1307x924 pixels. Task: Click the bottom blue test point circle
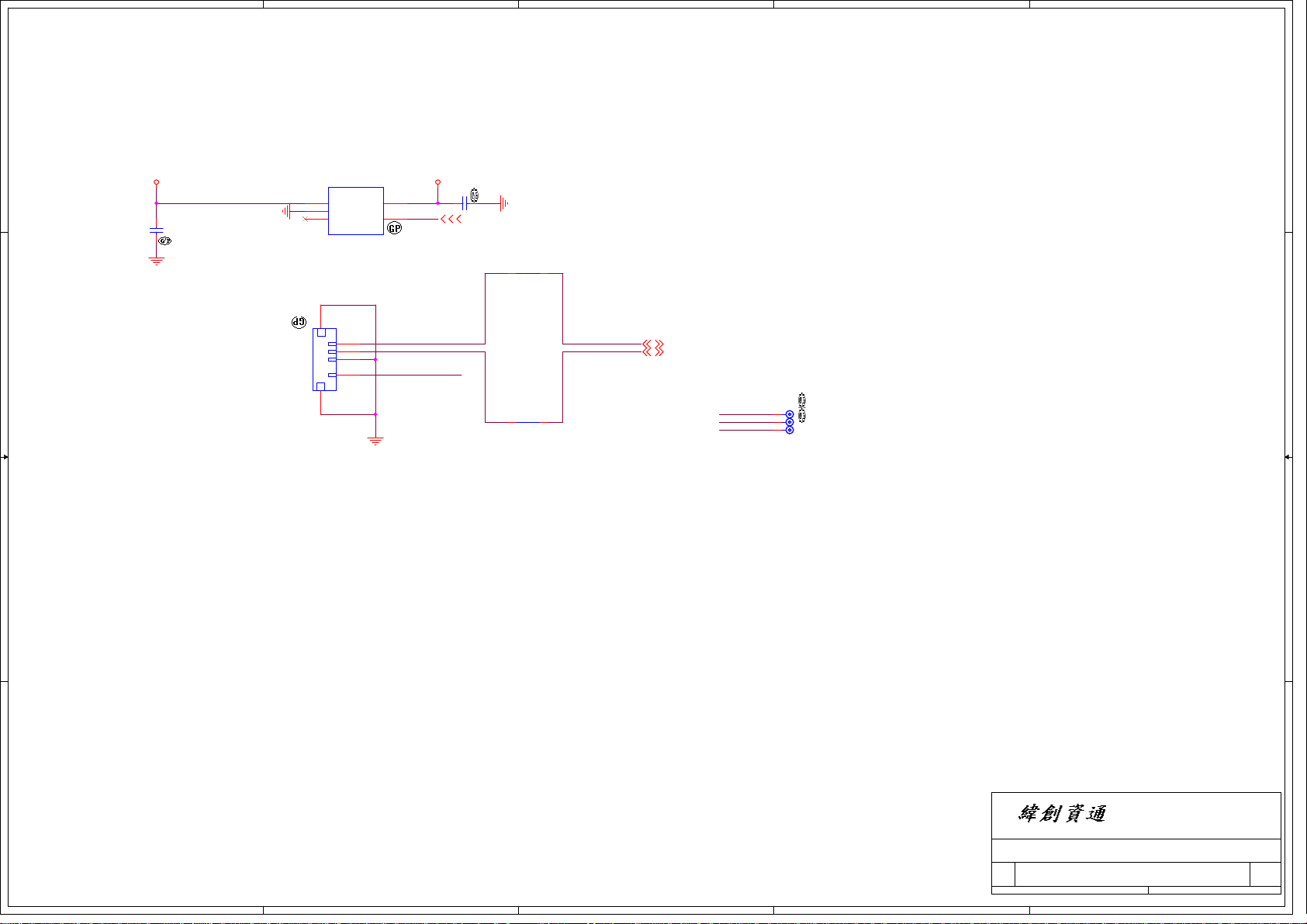(790, 430)
